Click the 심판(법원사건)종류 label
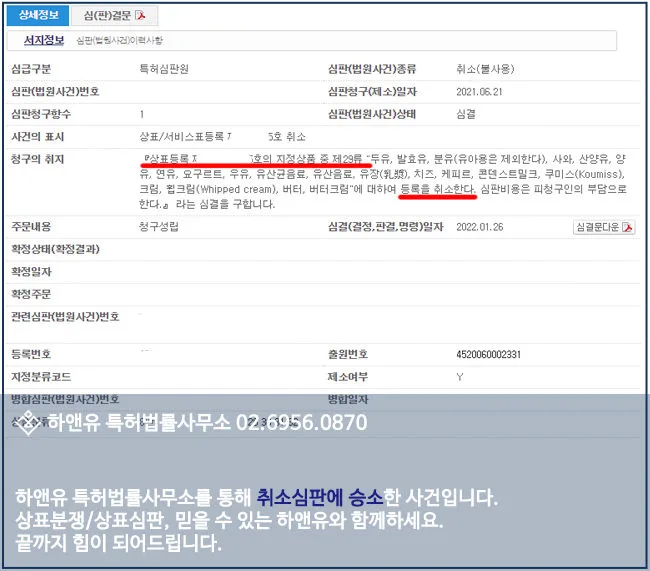Screen dimensions: 650x571 tap(372, 69)
